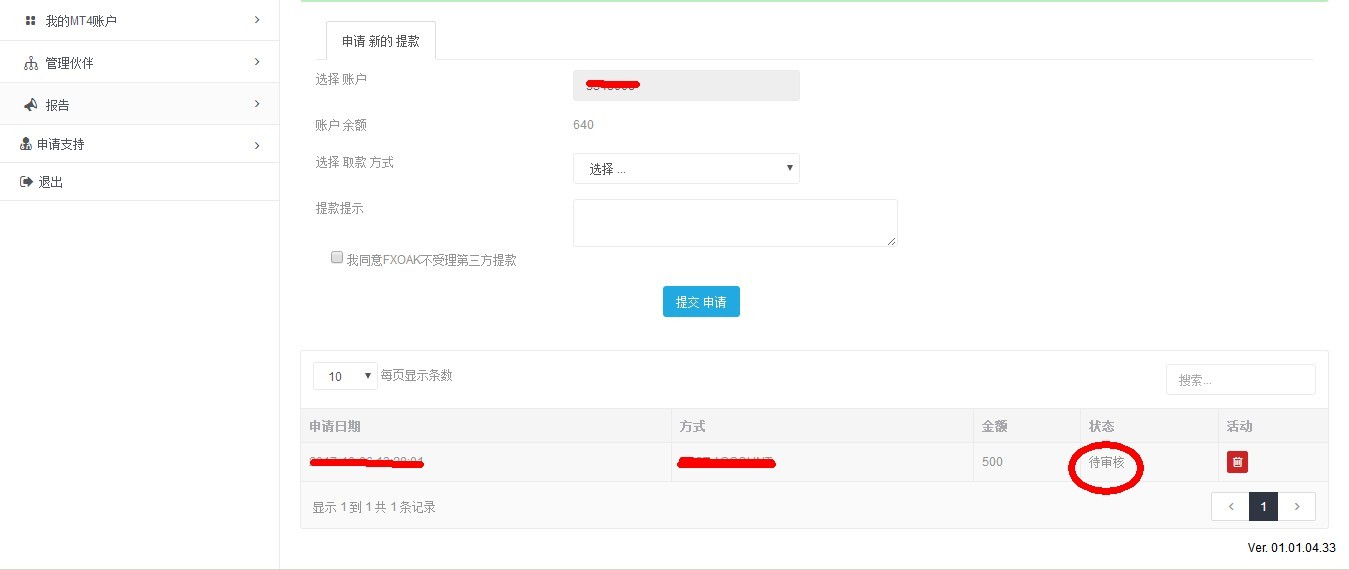Click the grid icon beside 我的MT4账户

click(x=30, y=20)
